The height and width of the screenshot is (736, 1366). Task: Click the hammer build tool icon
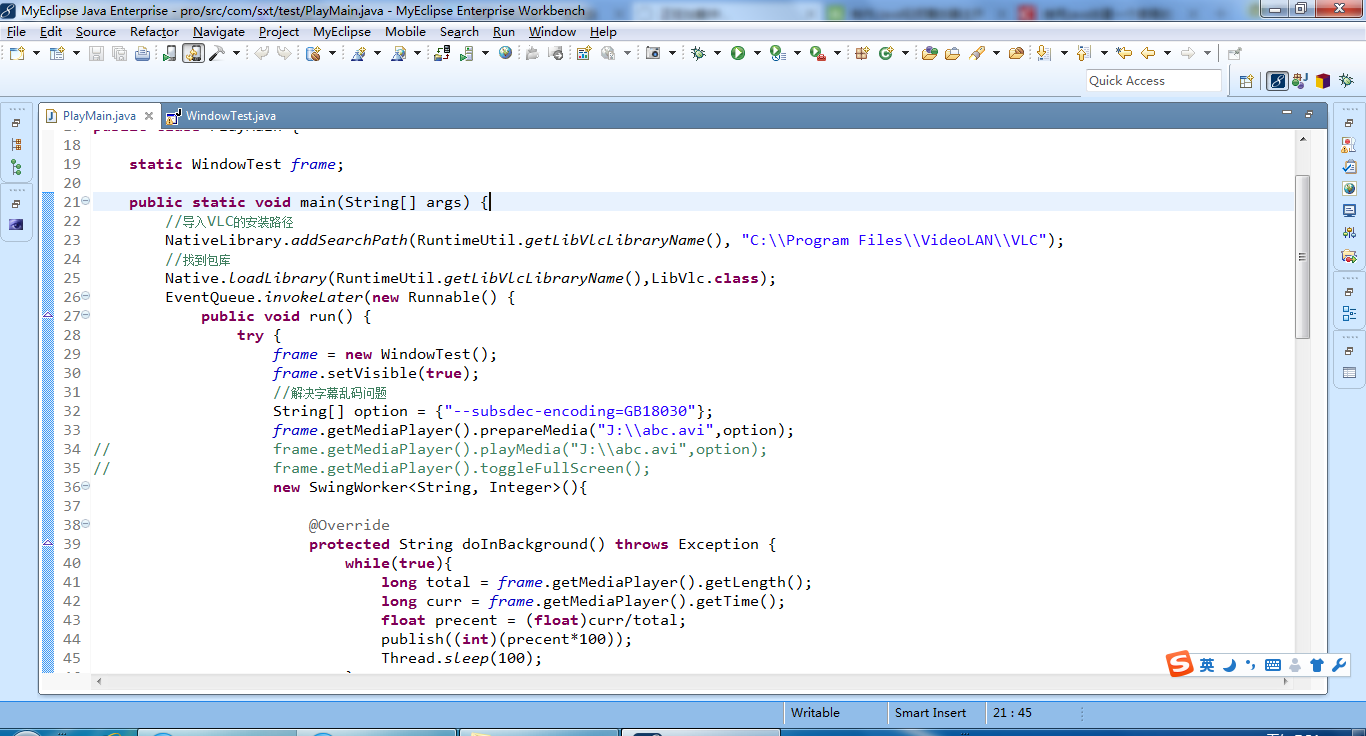(x=217, y=53)
